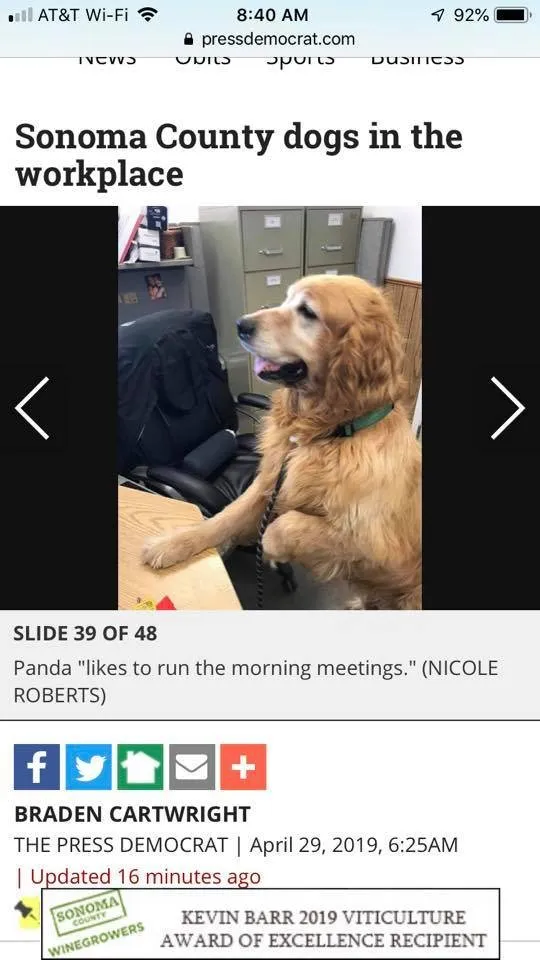Image resolution: width=540 pixels, height=960 pixels.
Task: Tap the pressdemocrat.com address bar
Action: (x=269, y=39)
